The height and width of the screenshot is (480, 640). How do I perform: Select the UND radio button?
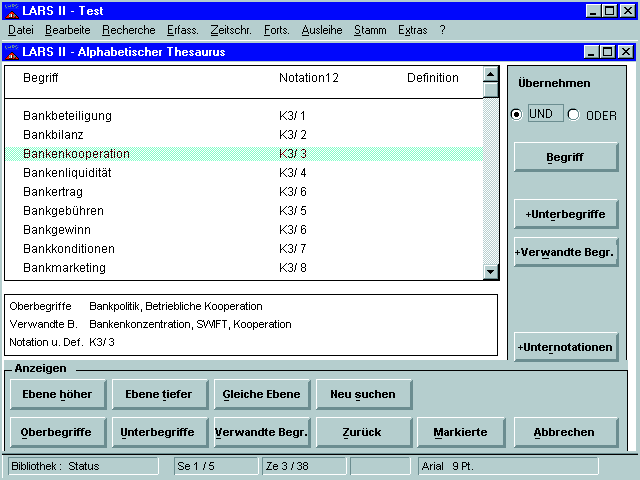(x=516, y=114)
